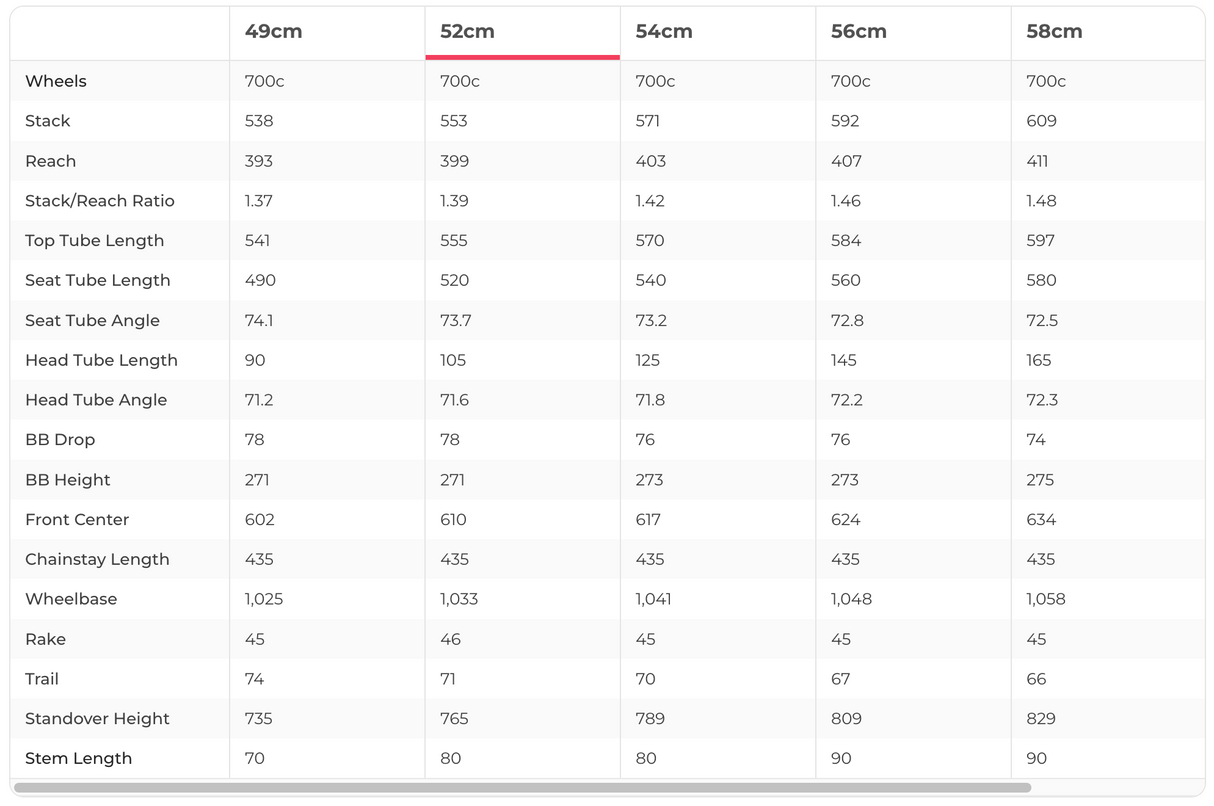Screen dimensions: 1214x806
Task: Select the Head Tube Angle row label
Action: coord(96,400)
